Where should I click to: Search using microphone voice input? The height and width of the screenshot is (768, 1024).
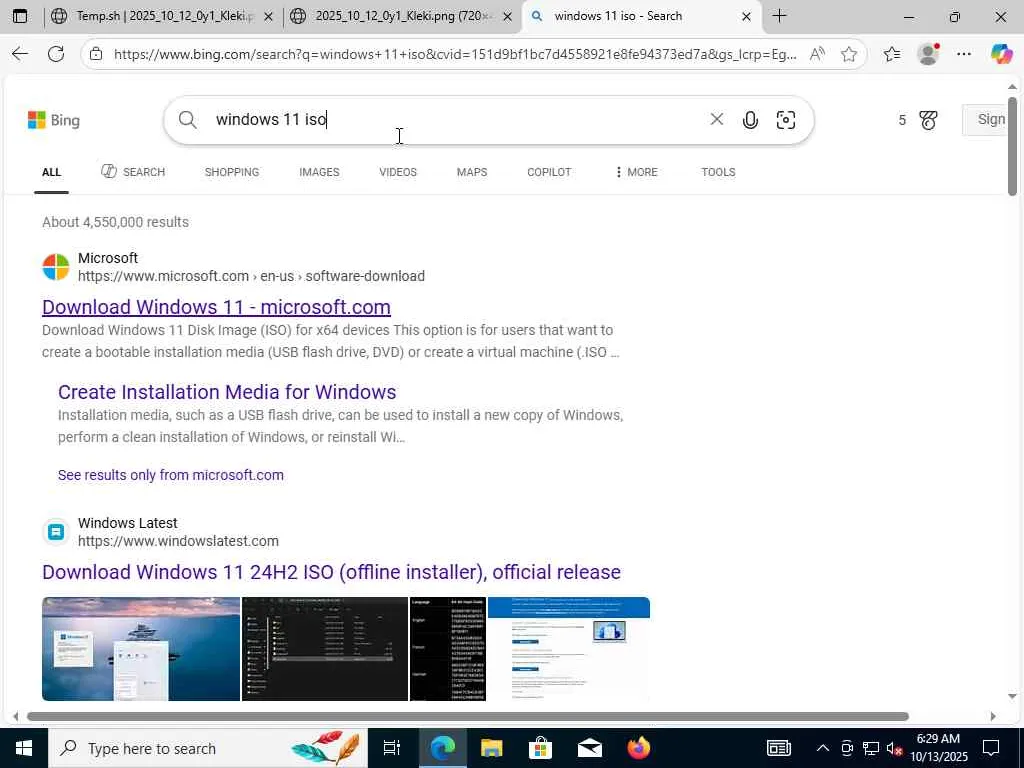pyautogui.click(x=750, y=120)
